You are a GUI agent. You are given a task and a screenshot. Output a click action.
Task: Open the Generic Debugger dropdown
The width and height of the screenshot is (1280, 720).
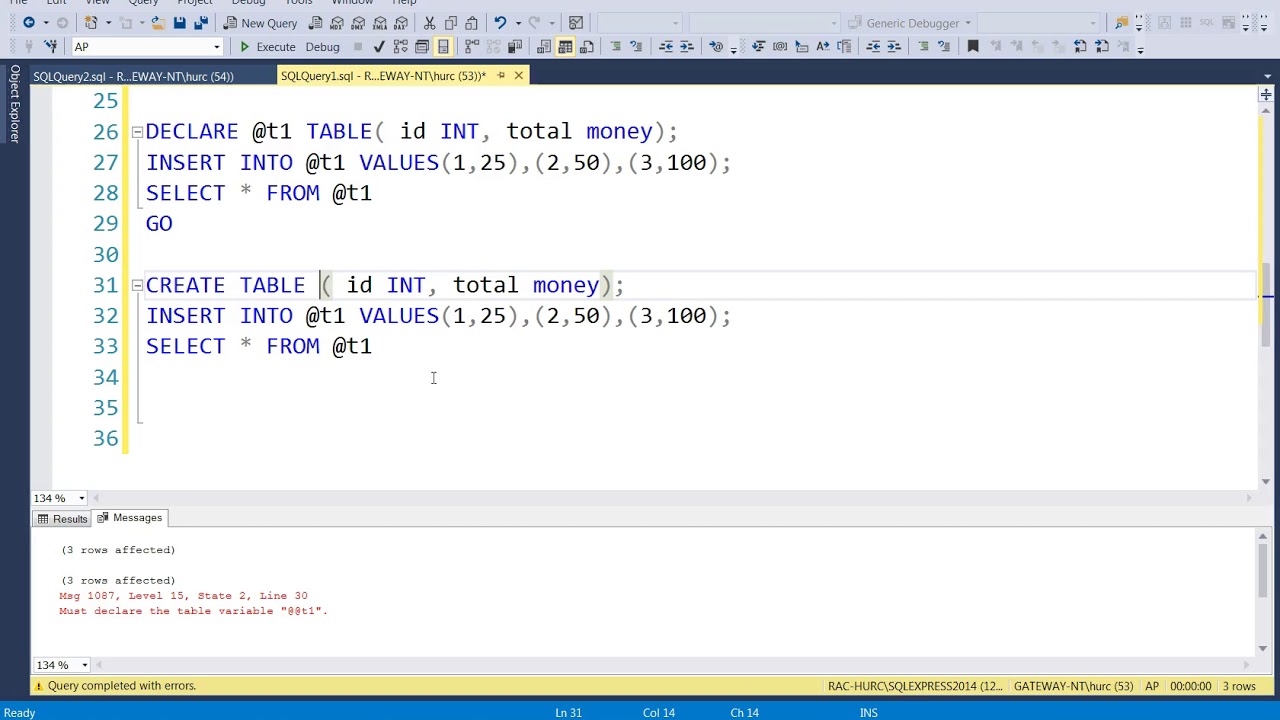point(967,23)
